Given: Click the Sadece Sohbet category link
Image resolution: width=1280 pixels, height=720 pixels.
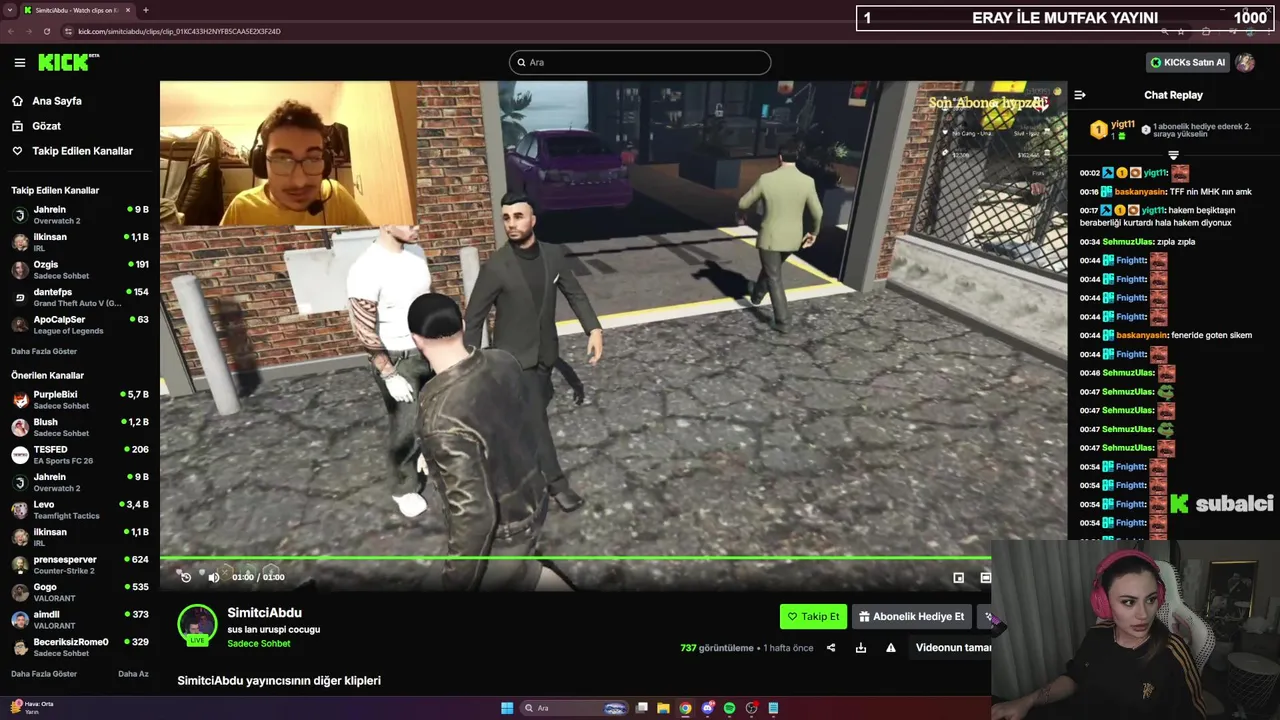Looking at the screenshot, I should click(x=259, y=644).
